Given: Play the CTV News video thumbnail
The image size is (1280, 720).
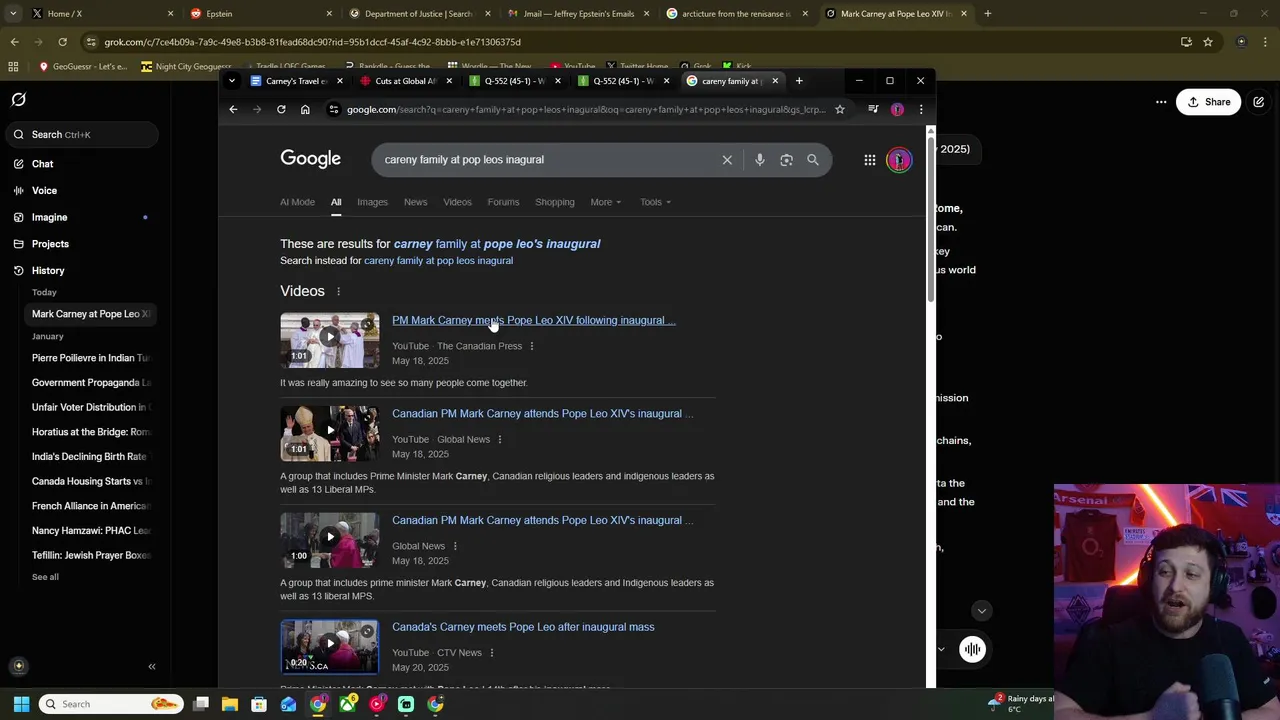Looking at the screenshot, I should [329, 647].
